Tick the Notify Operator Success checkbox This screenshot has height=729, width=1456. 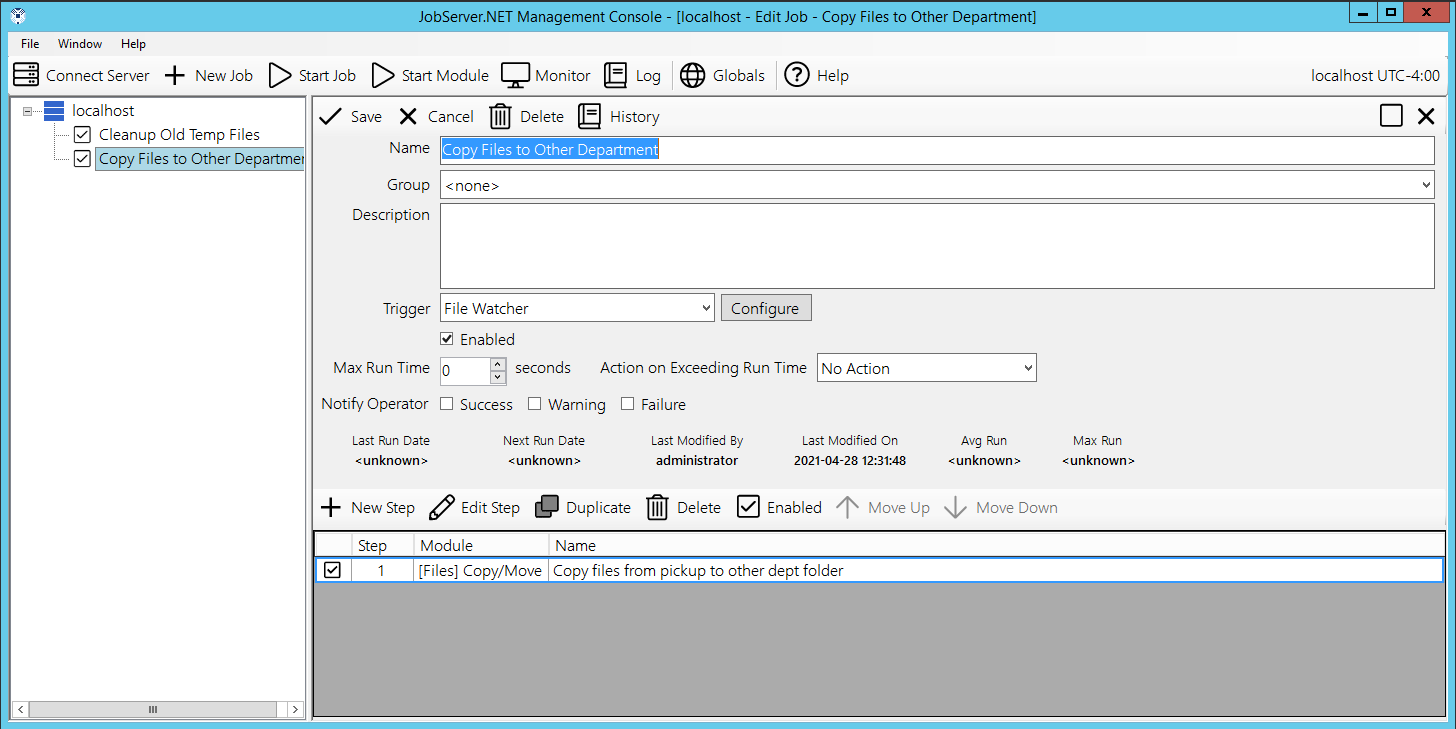click(447, 404)
